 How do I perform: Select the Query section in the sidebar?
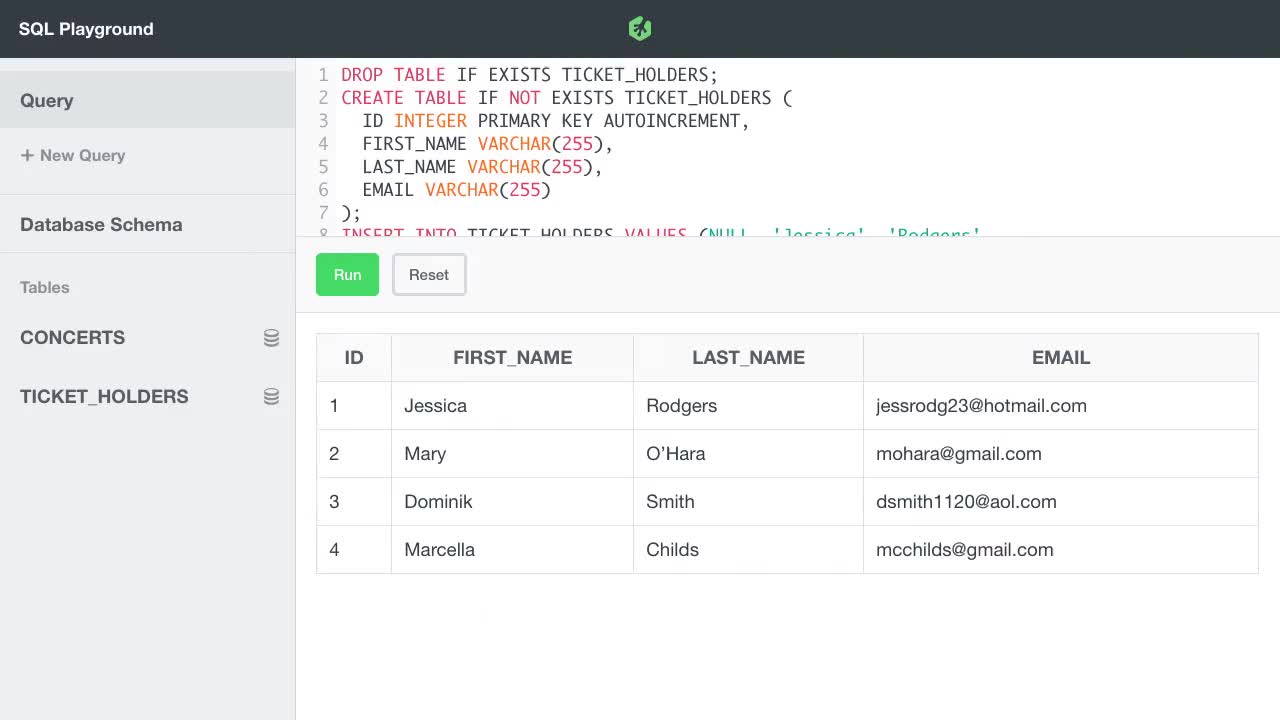click(x=47, y=100)
